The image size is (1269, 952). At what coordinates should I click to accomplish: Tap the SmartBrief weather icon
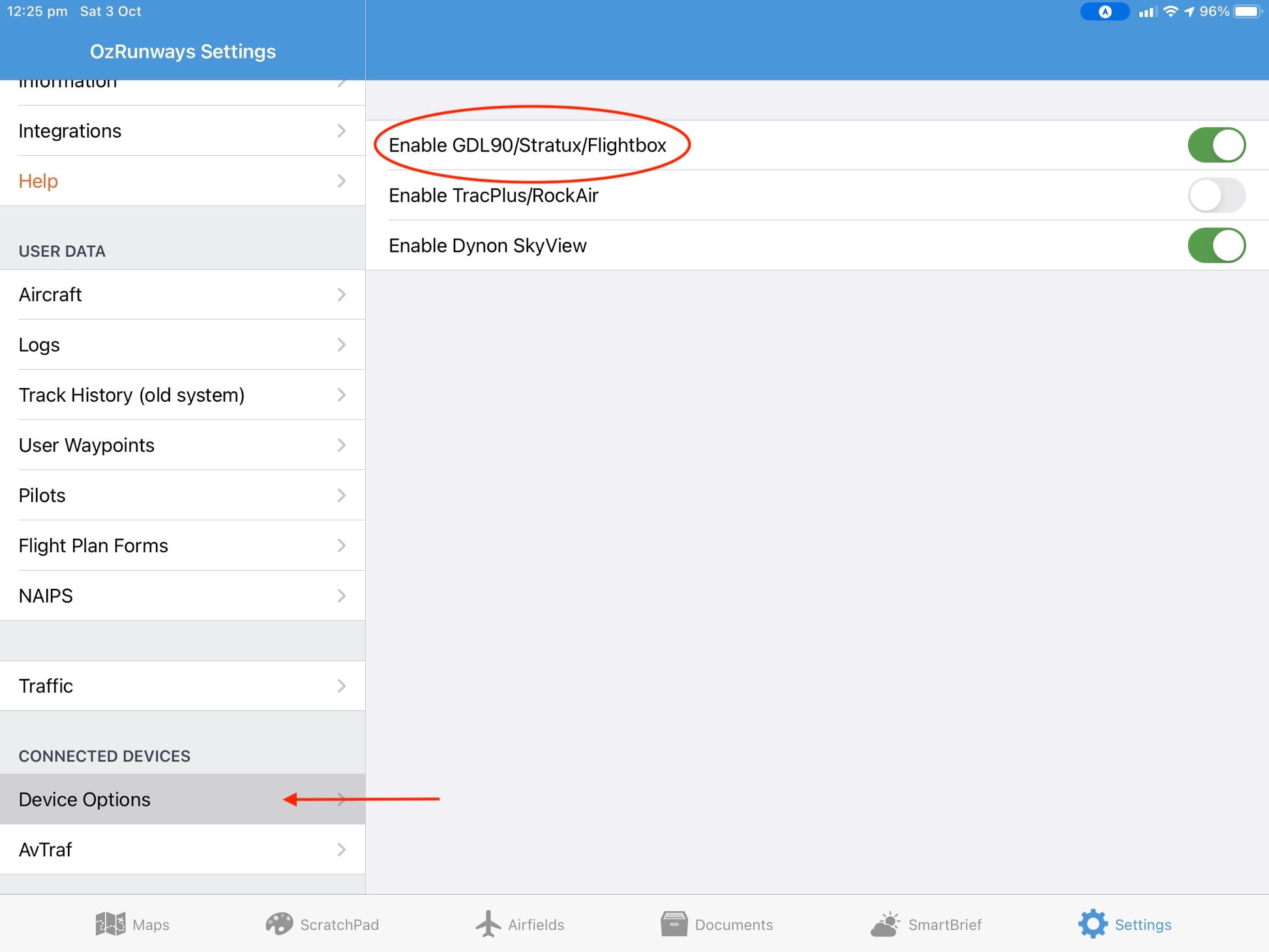click(x=885, y=924)
